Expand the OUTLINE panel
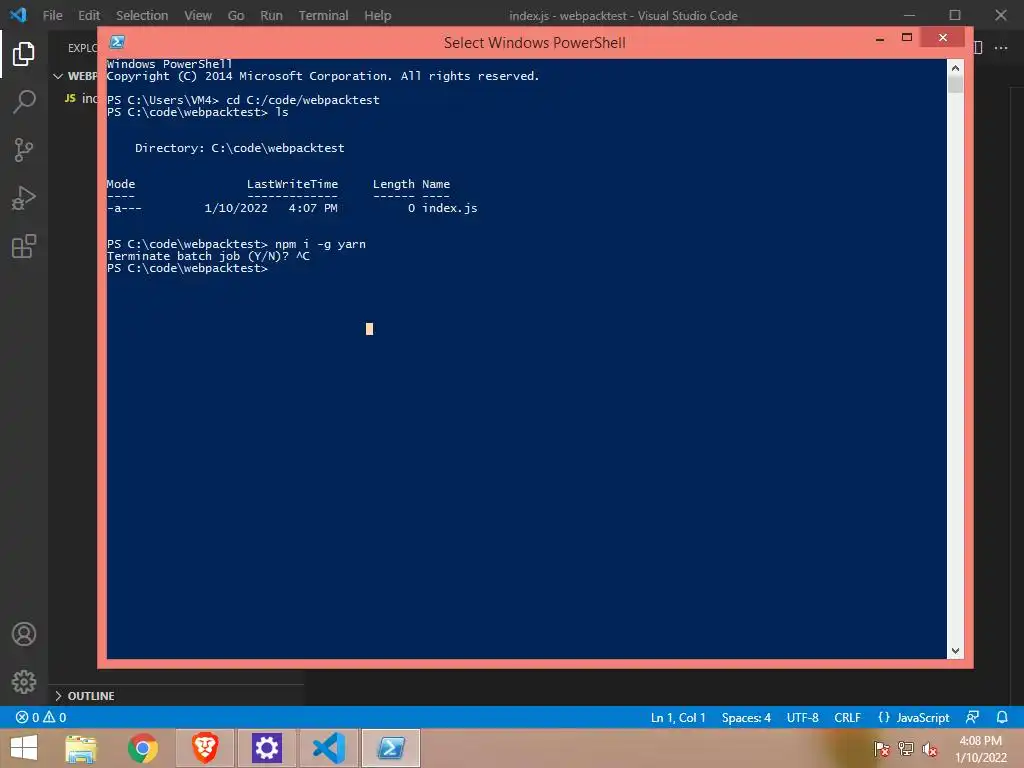Image resolution: width=1024 pixels, height=768 pixels. [177, 696]
